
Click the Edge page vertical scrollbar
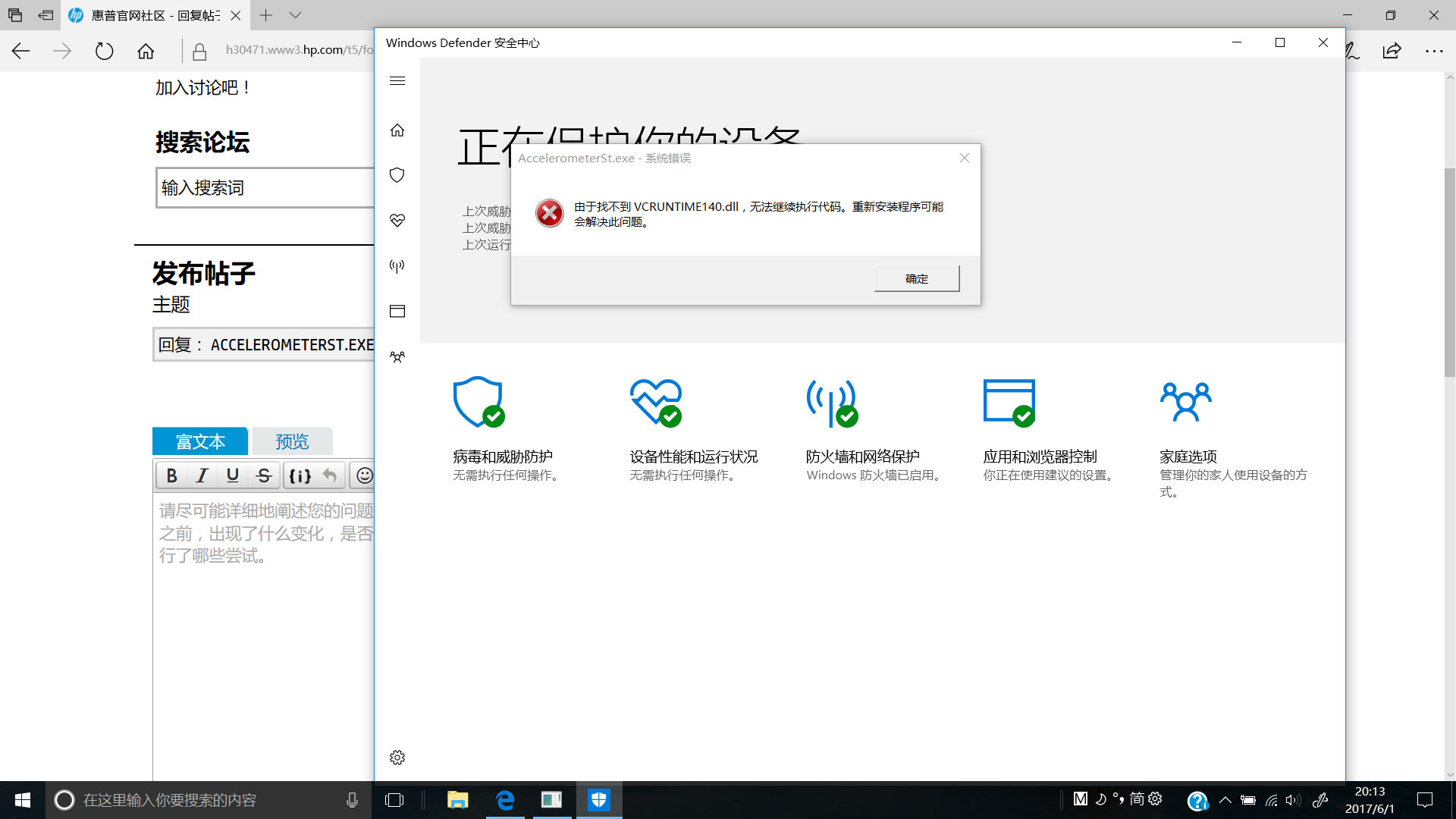pos(1449,273)
